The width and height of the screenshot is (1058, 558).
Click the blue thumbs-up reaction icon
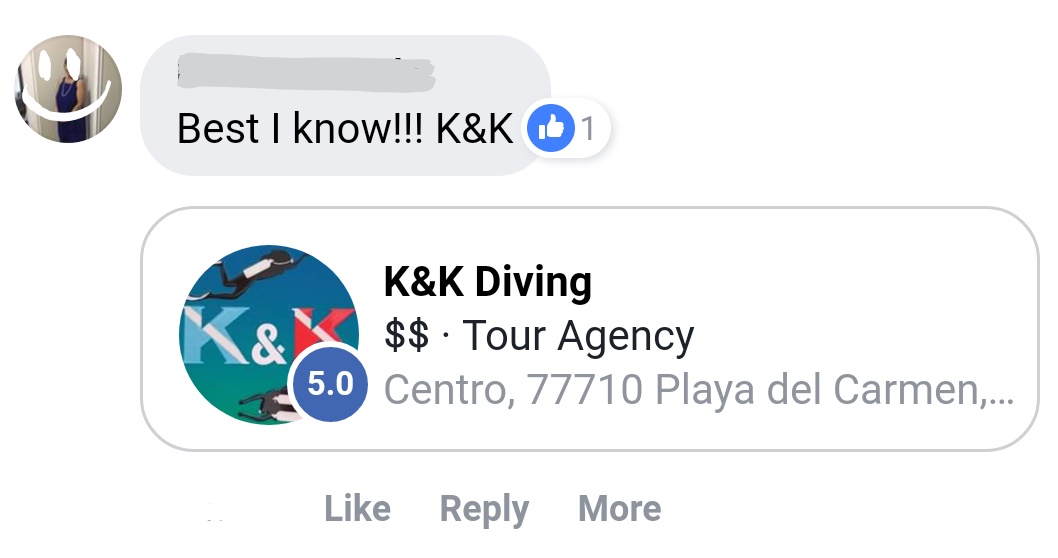[x=551, y=128]
